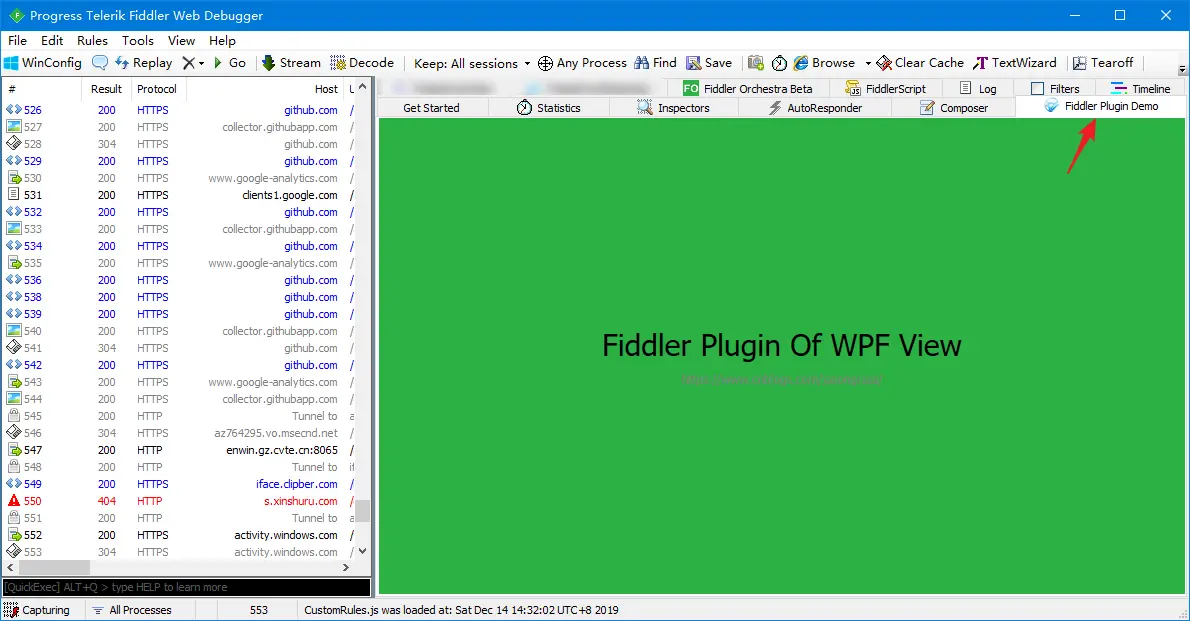The height and width of the screenshot is (621, 1190).
Task: Select session 546 az764295.vo.msecnd.net
Action: click(x=179, y=433)
